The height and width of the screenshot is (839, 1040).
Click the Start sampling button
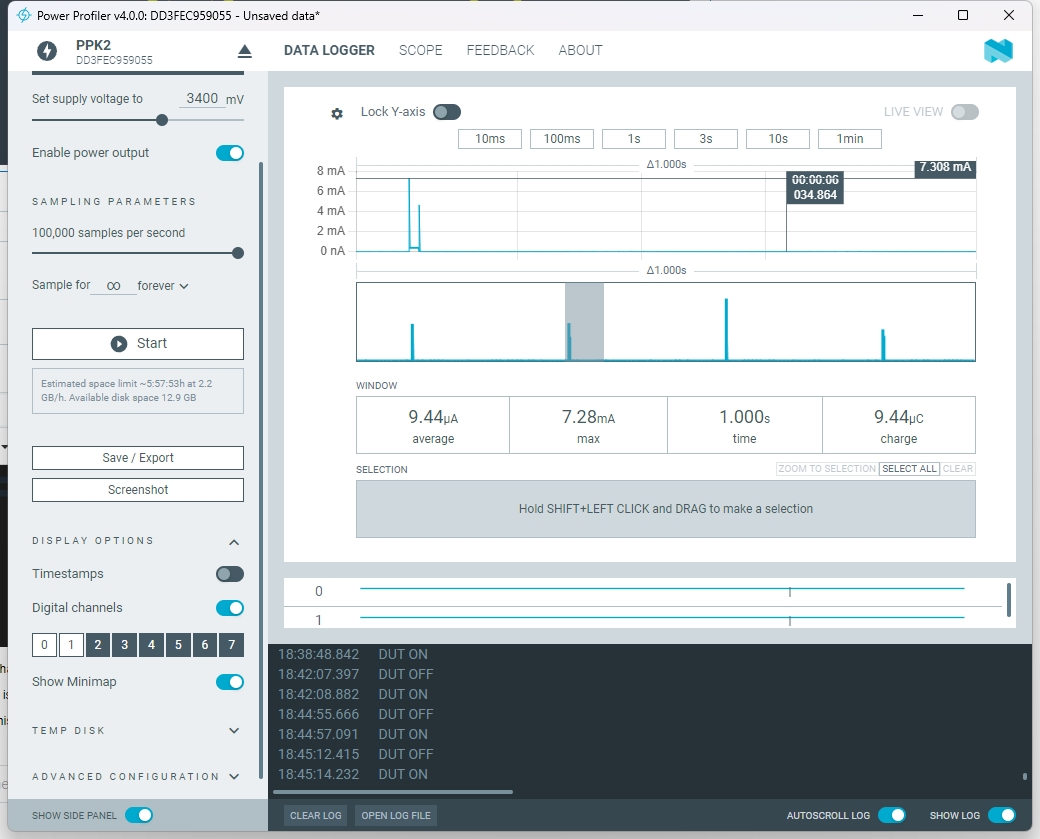coord(138,344)
